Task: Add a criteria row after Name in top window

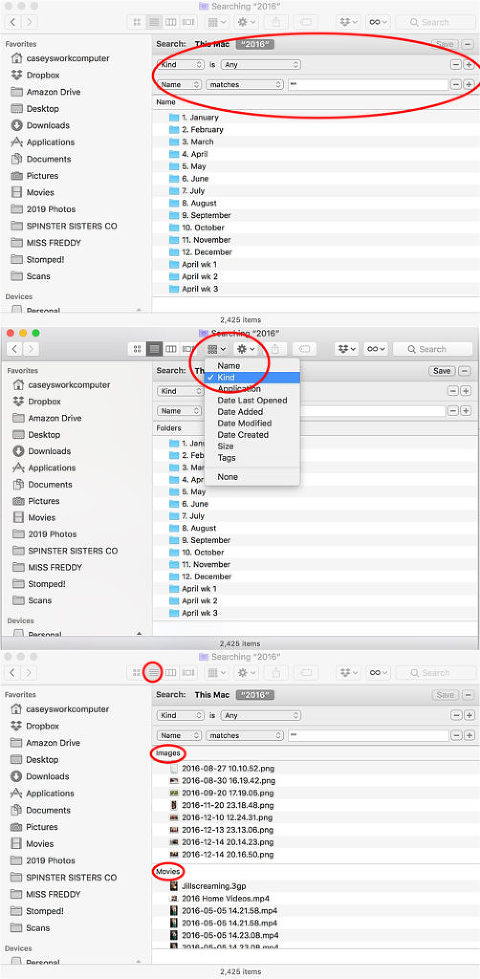Action: pos(468,84)
